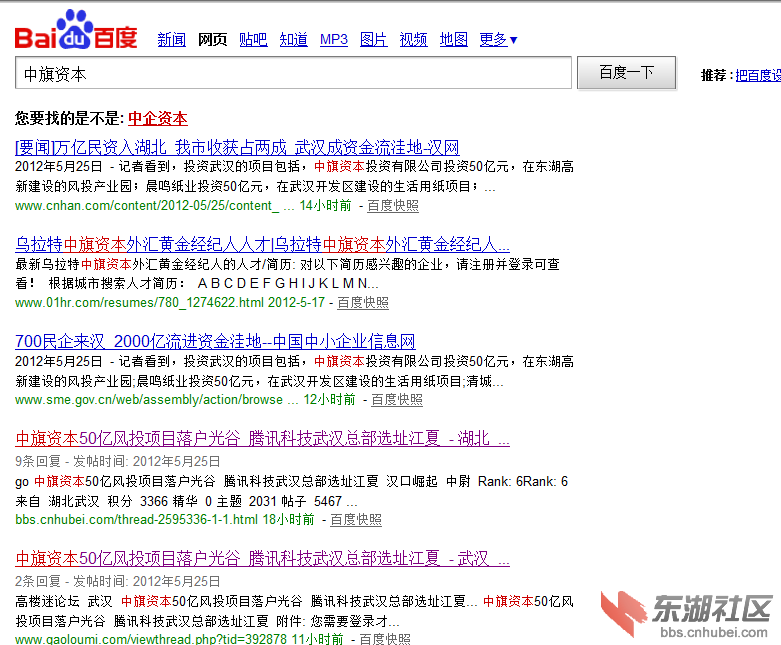Switch to the 图片 tab

374,39
